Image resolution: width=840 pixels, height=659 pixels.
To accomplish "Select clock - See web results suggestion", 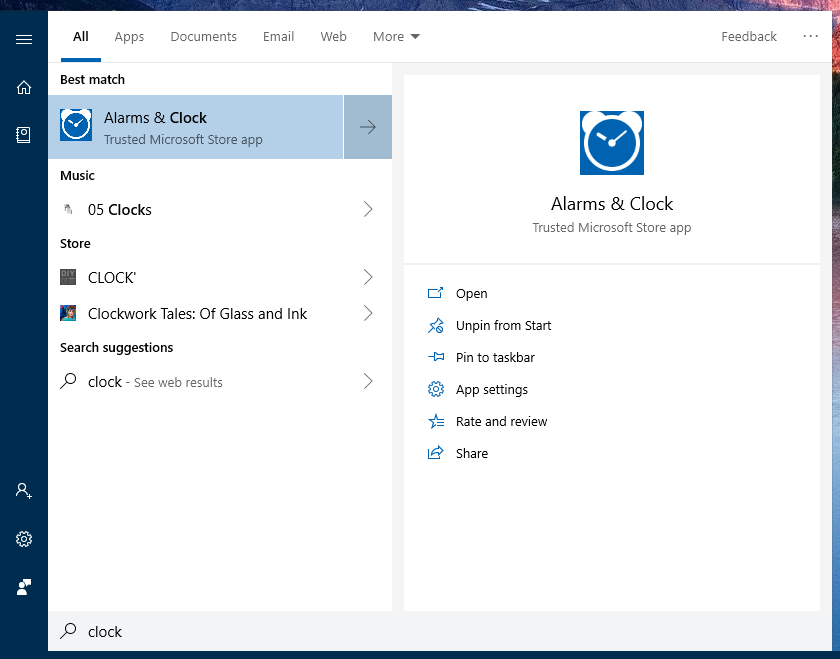I will [220, 381].
